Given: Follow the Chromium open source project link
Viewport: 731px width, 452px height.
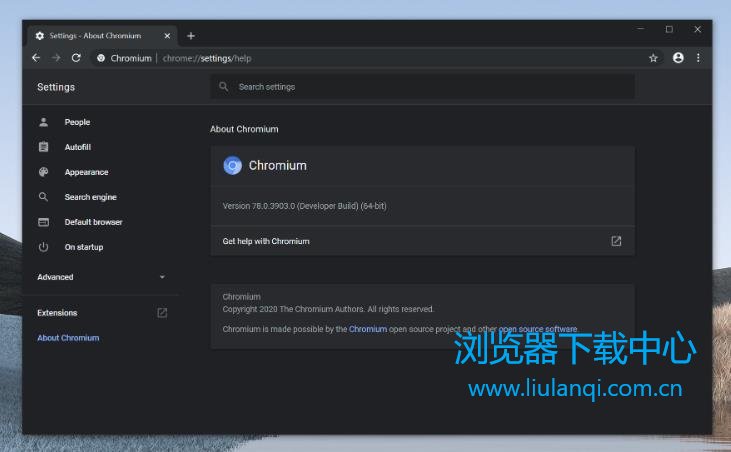Looking at the screenshot, I should point(368,329).
